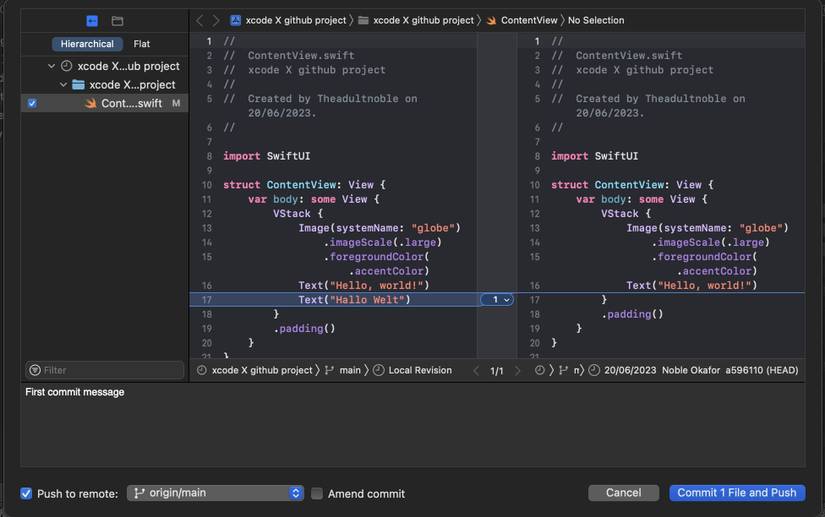Click line number 17 in left pane
Image resolution: width=825 pixels, height=517 pixels.
tap(206, 300)
